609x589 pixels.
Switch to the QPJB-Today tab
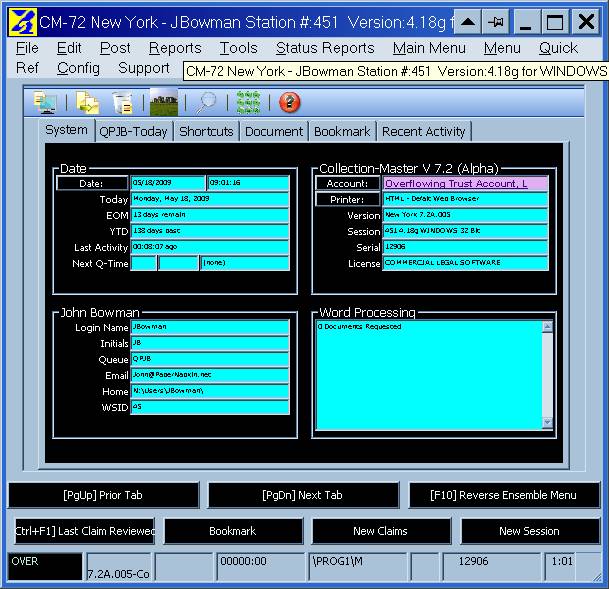pyautogui.click(x=134, y=131)
